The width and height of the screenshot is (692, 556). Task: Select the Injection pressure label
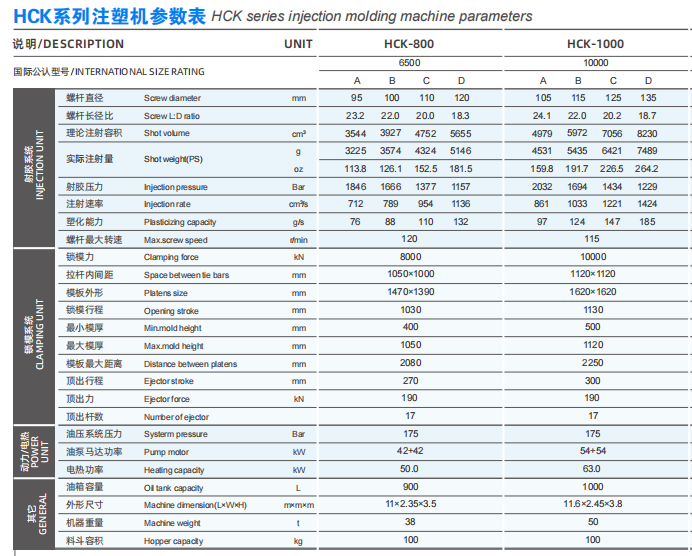tap(176, 187)
